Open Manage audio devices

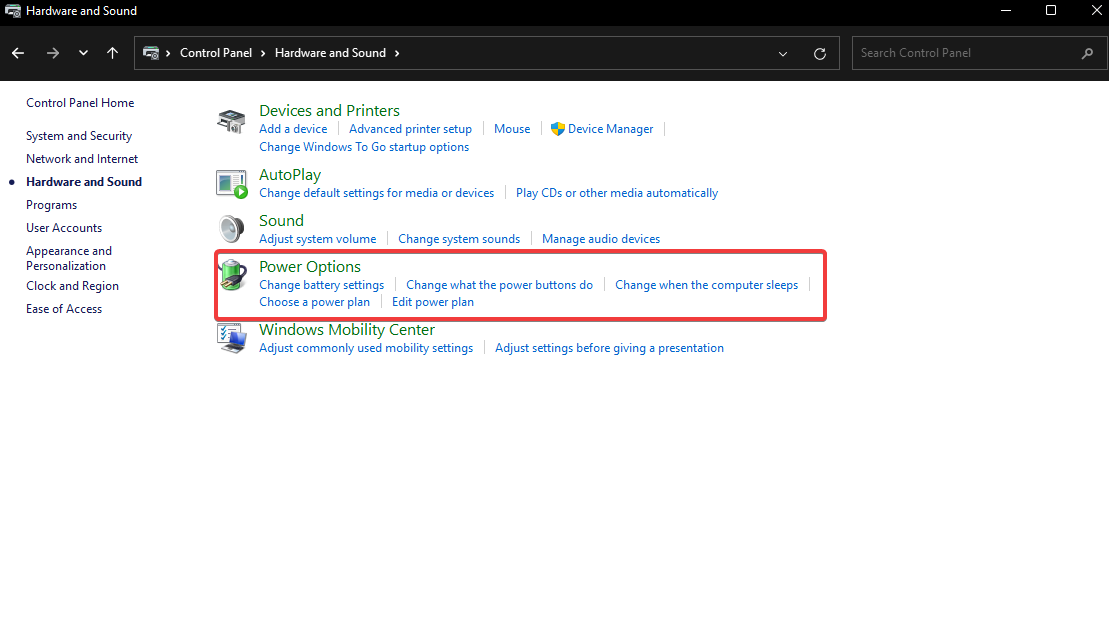click(600, 239)
